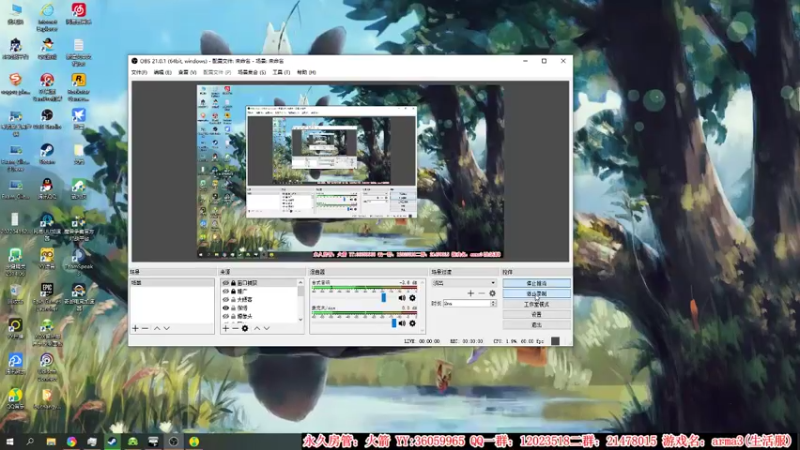Decrease transition duration with down arrow
Screen dimensions: 800x450
pos(493,305)
